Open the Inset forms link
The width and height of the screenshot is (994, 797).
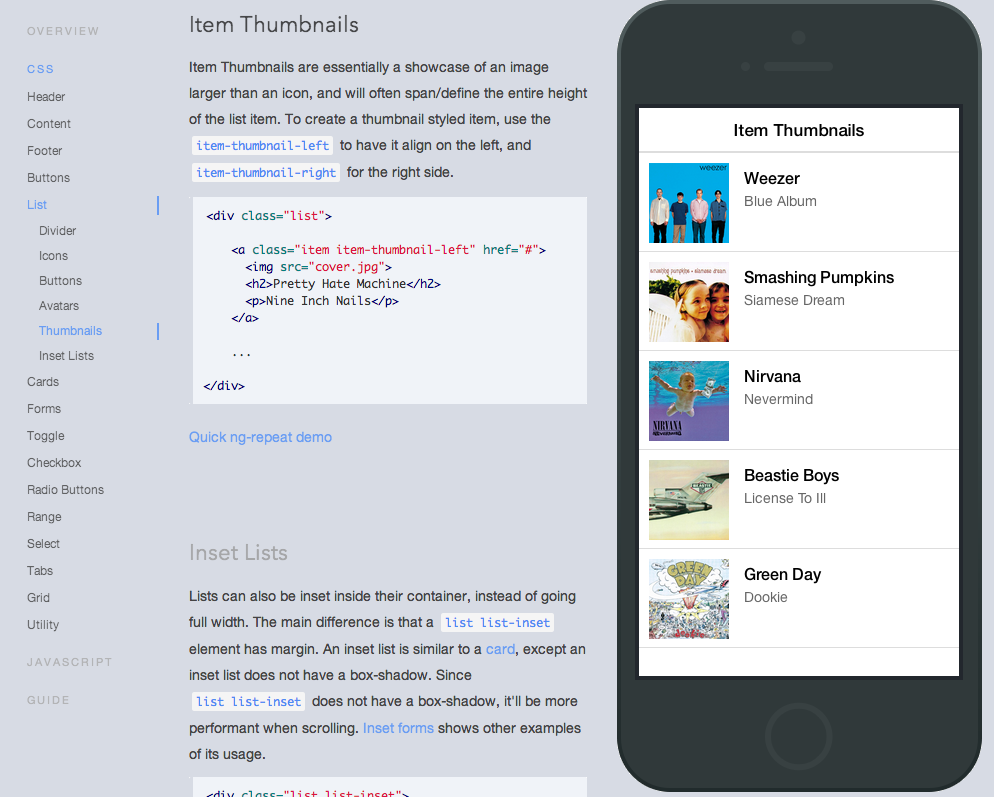pos(398,728)
